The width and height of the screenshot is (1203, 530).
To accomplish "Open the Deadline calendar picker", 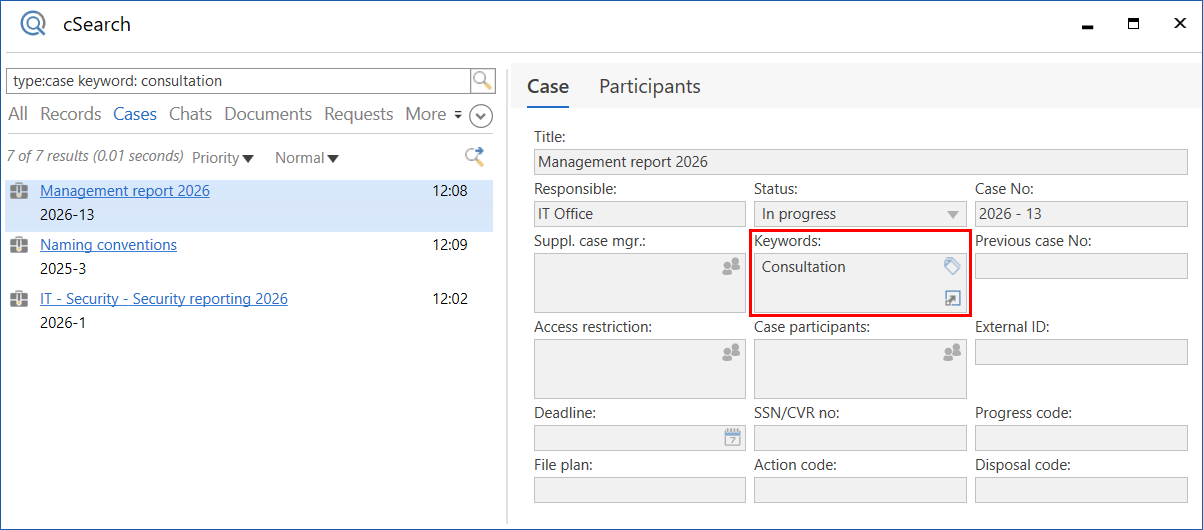I will pyautogui.click(x=732, y=437).
